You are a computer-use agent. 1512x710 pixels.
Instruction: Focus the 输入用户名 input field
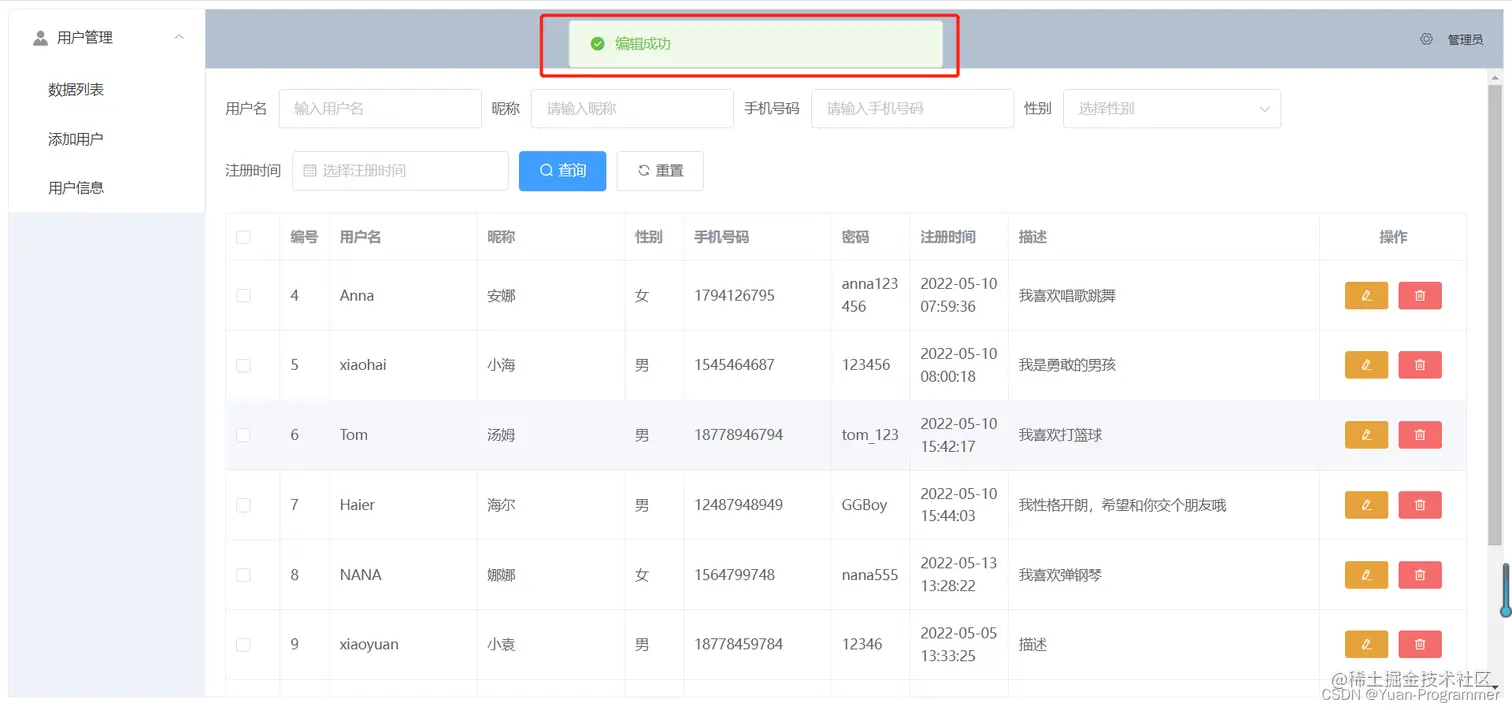[380, 108]
